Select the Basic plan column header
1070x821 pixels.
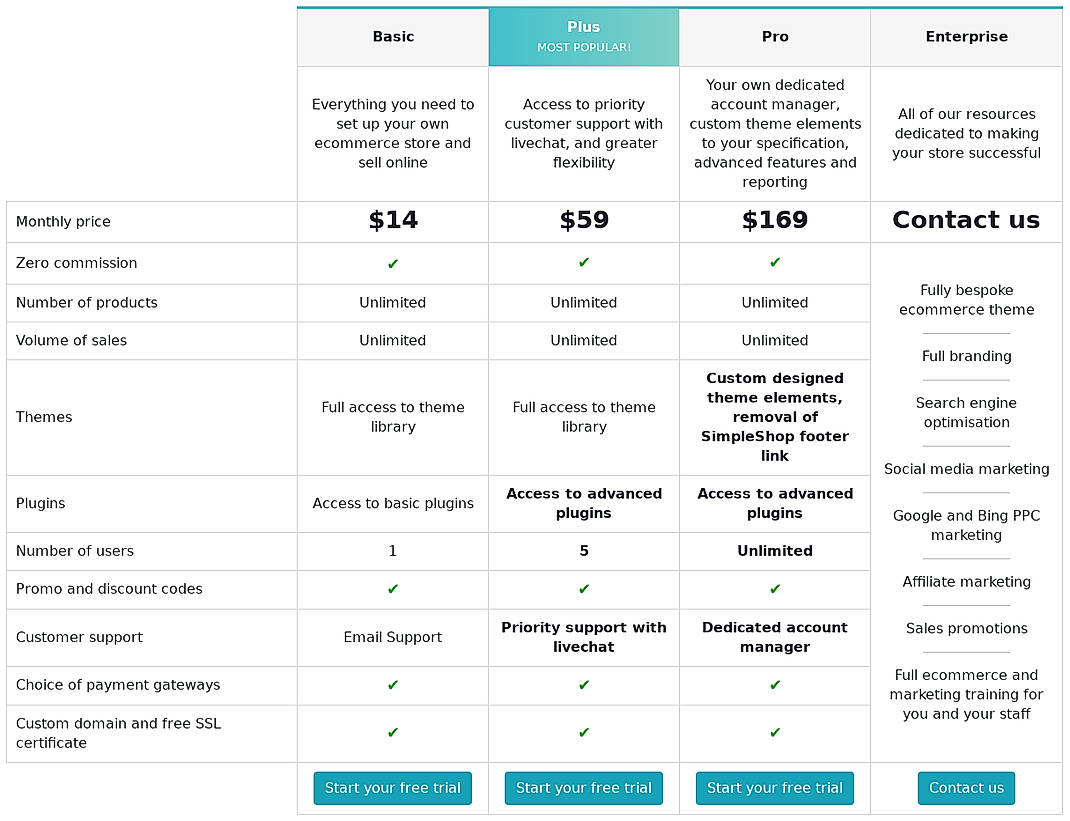click(x=392, y=36)
